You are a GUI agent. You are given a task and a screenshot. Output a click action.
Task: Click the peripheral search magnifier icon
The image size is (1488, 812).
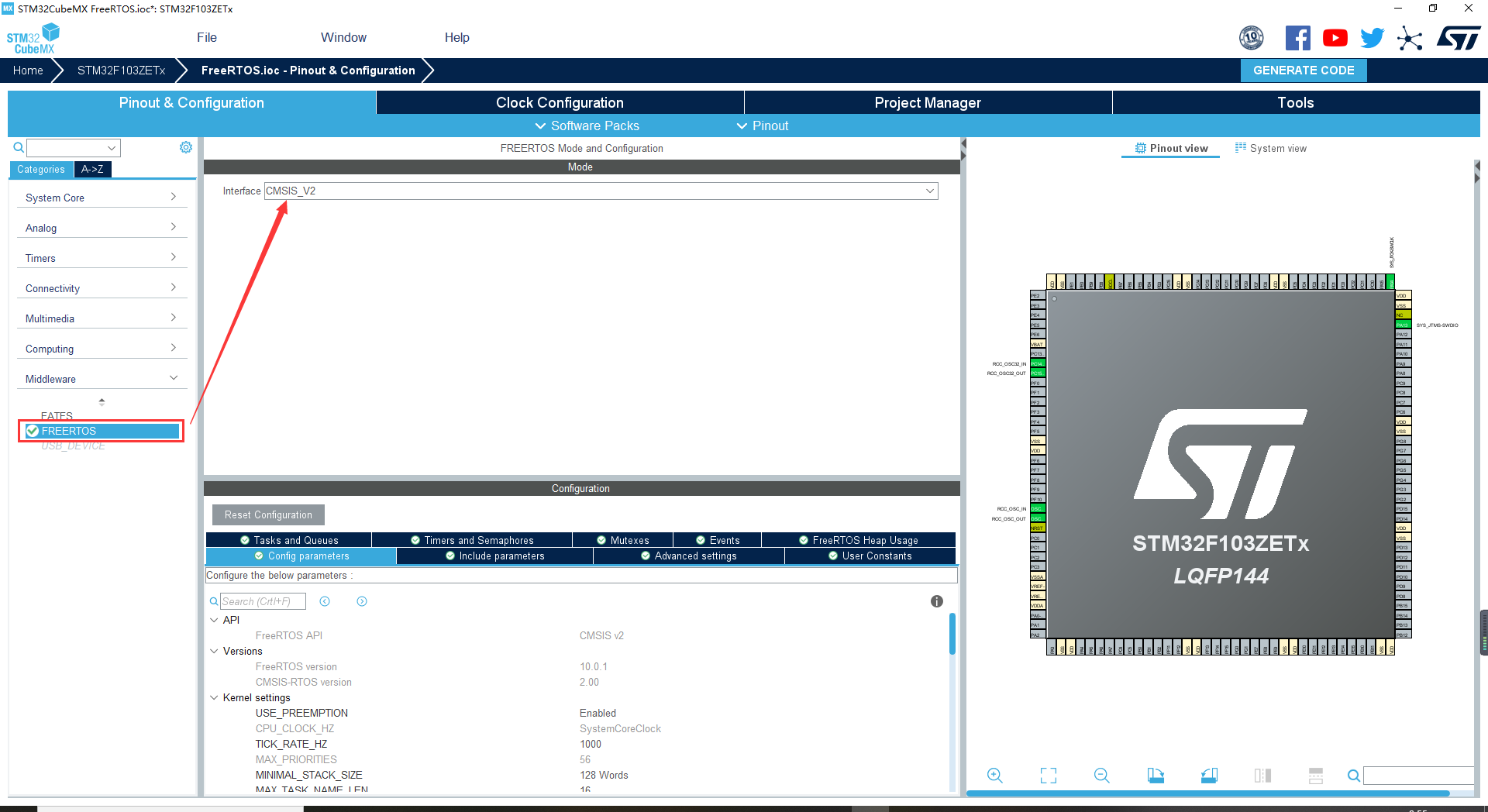[x=19, y=147]
